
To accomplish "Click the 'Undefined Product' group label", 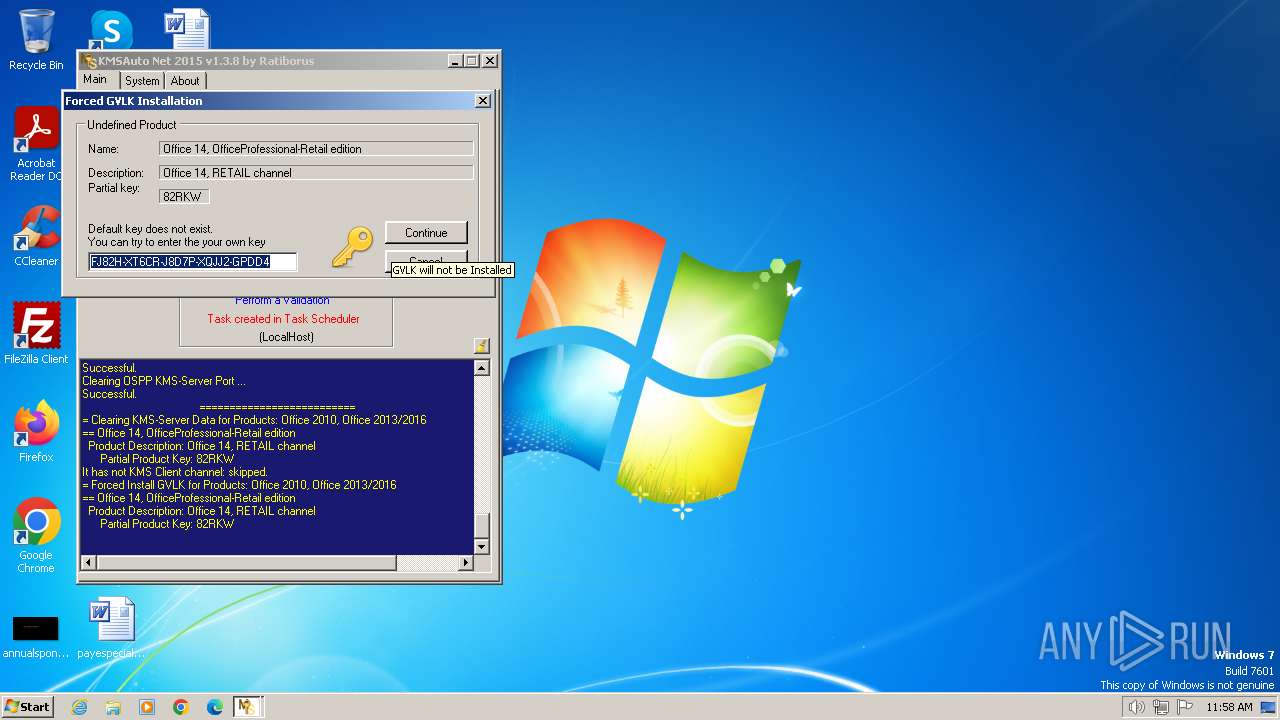I will [x=132, y=125].
